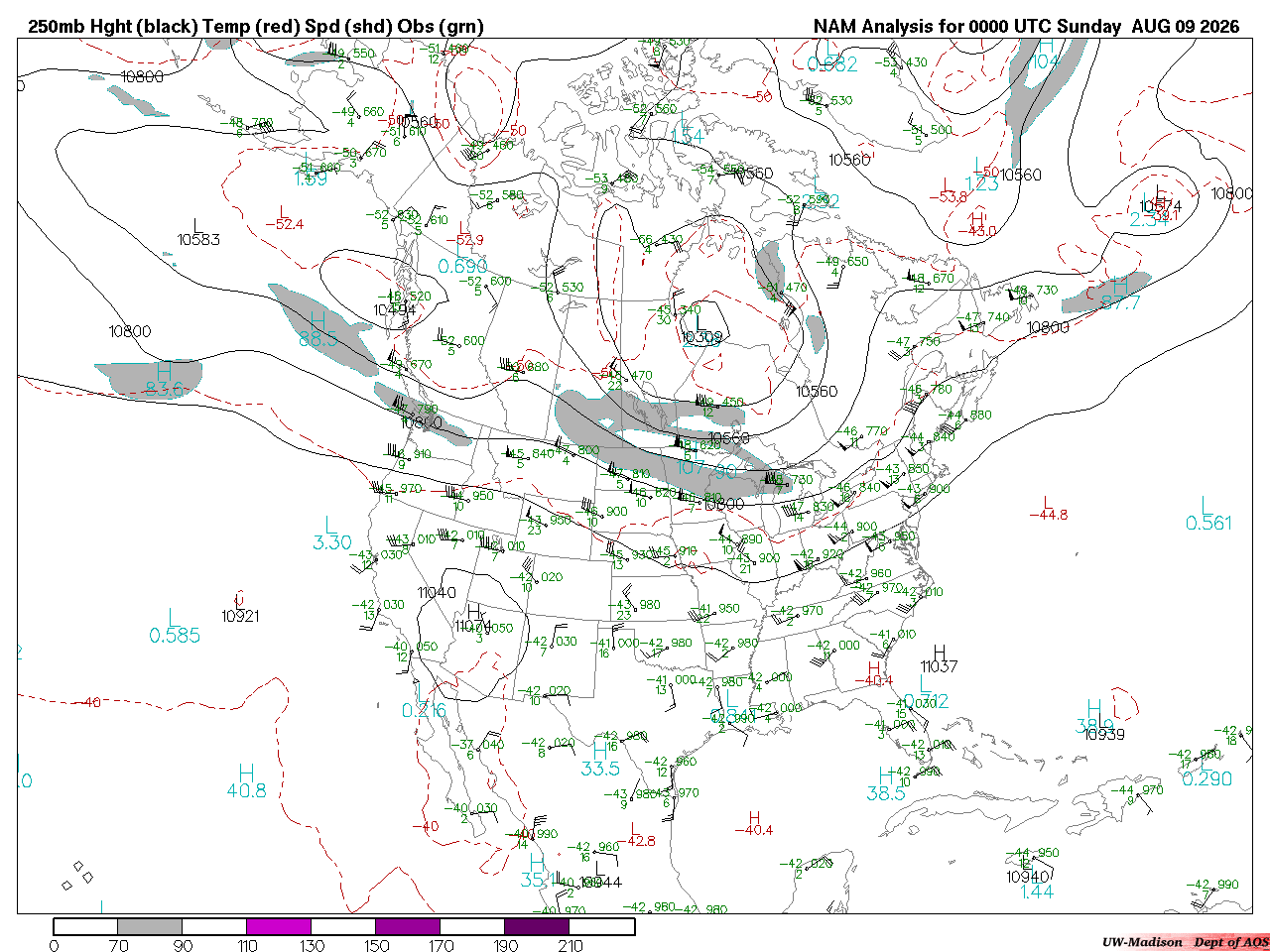
Task: Click the cyan L 1.44 marker
Action: coord(1037,883)
